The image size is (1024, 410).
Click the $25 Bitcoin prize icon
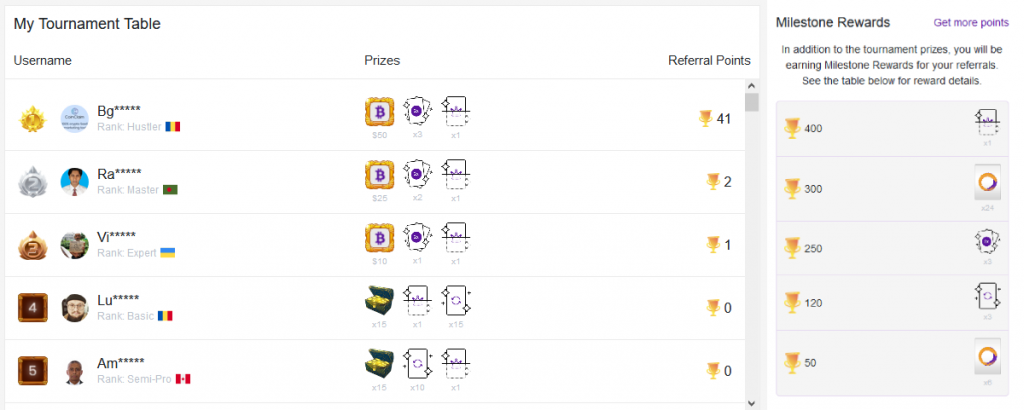click(x=379, y=175)
